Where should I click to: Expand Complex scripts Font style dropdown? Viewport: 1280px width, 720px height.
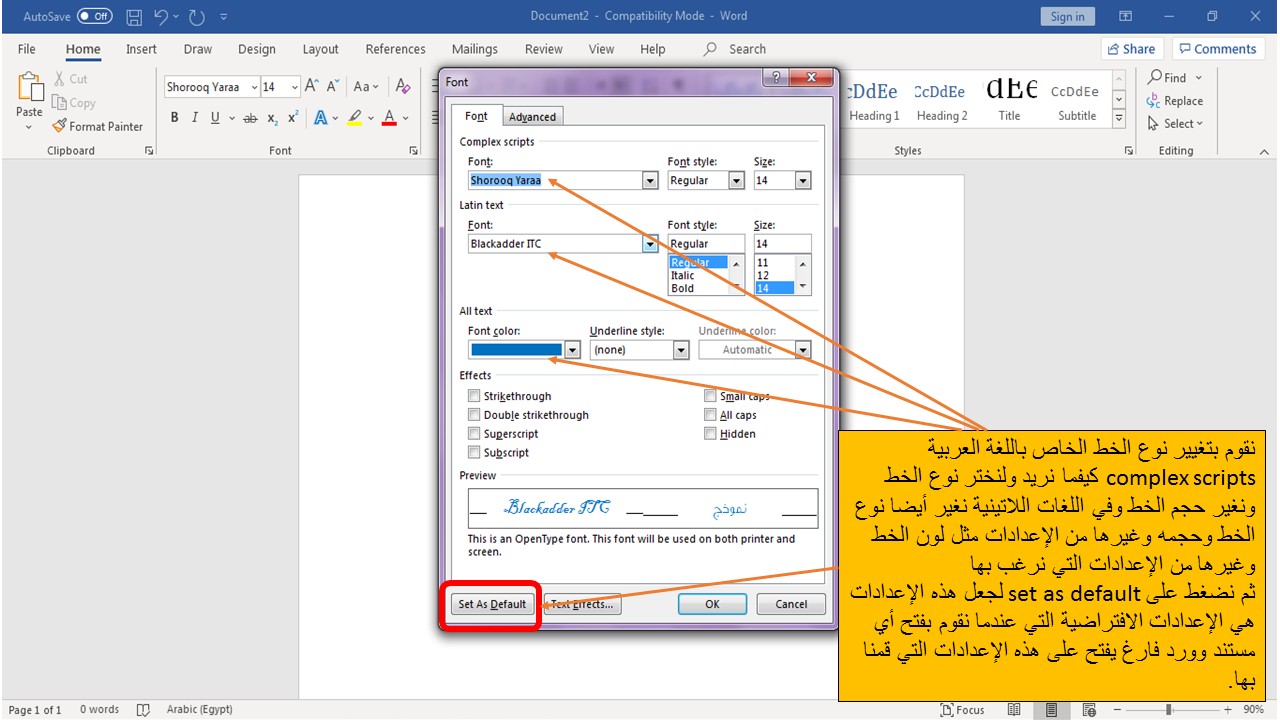737,181
